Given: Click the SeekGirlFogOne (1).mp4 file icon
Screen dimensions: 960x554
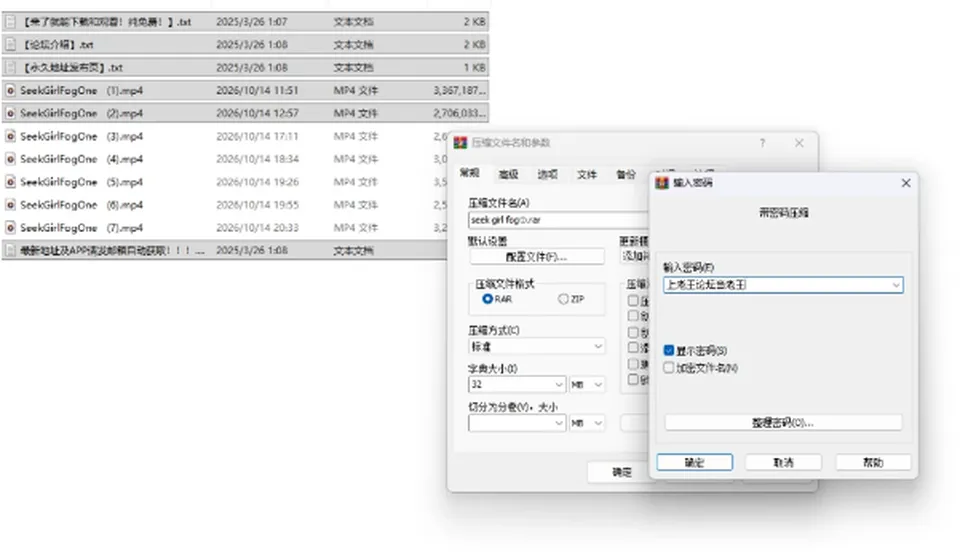Looking at the screenshot, I should click(x=10, y=91).
